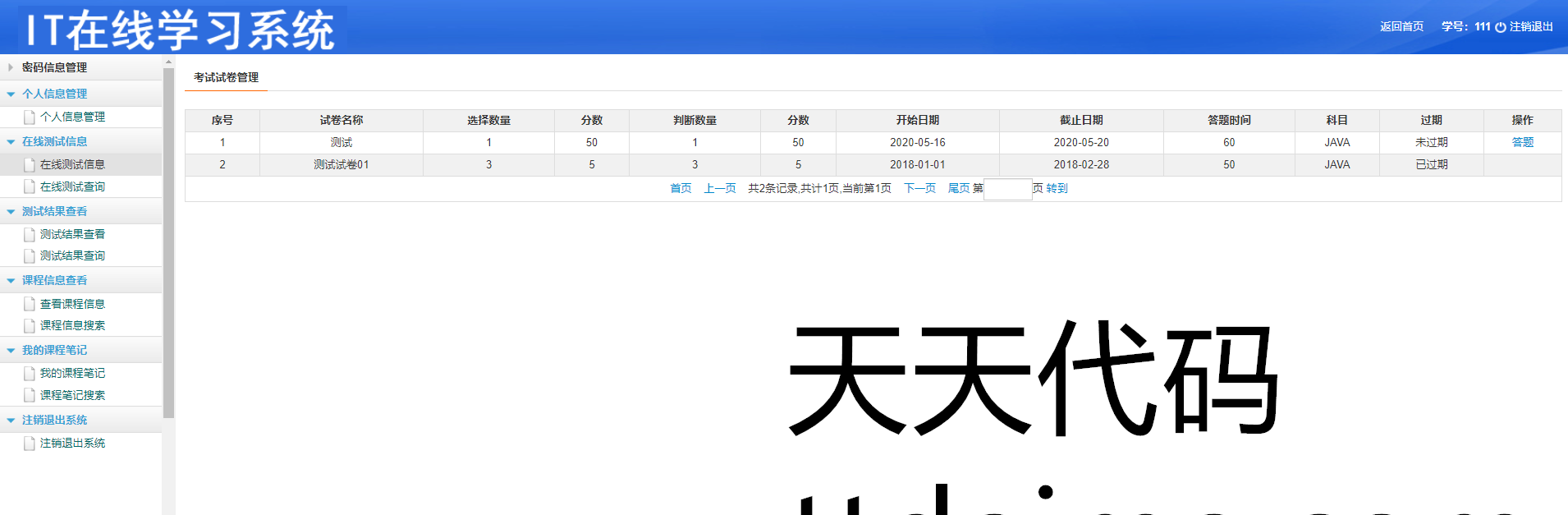Viewport: 1568px width, 515px height.
Task: Click the page icon next to 个人信息管理
Action: pos(30,117)
